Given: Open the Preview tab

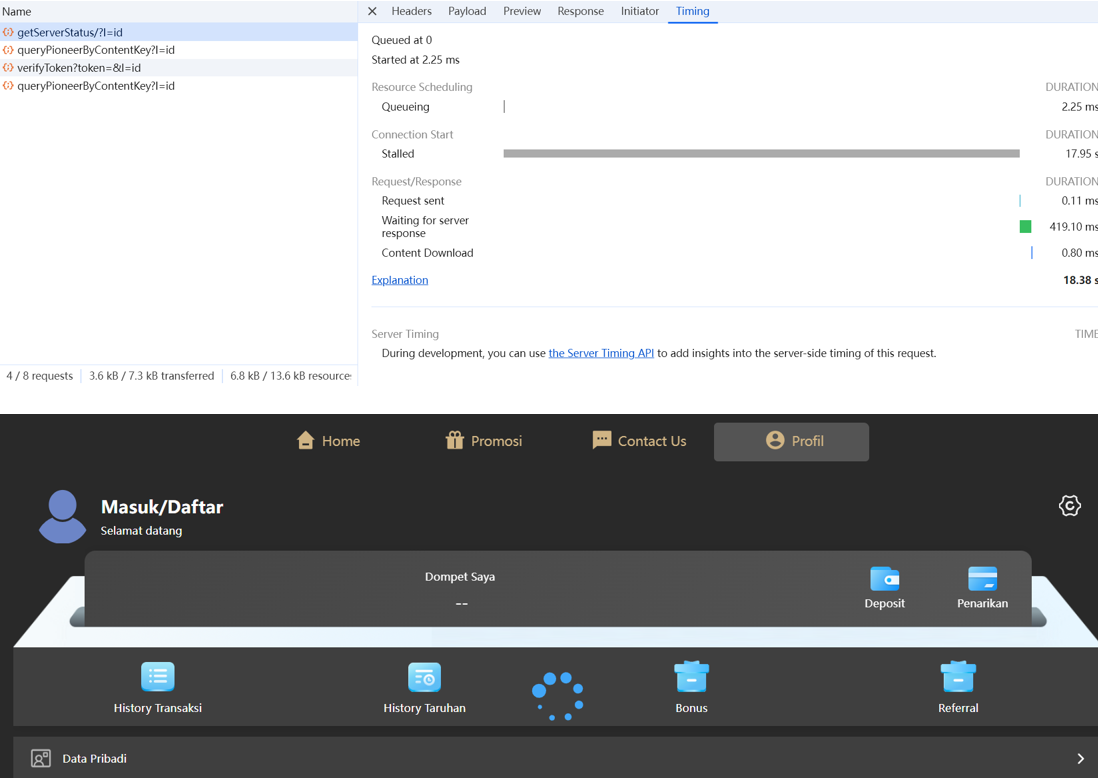Looking at the screenshot, I should click(x=522, y=11).
